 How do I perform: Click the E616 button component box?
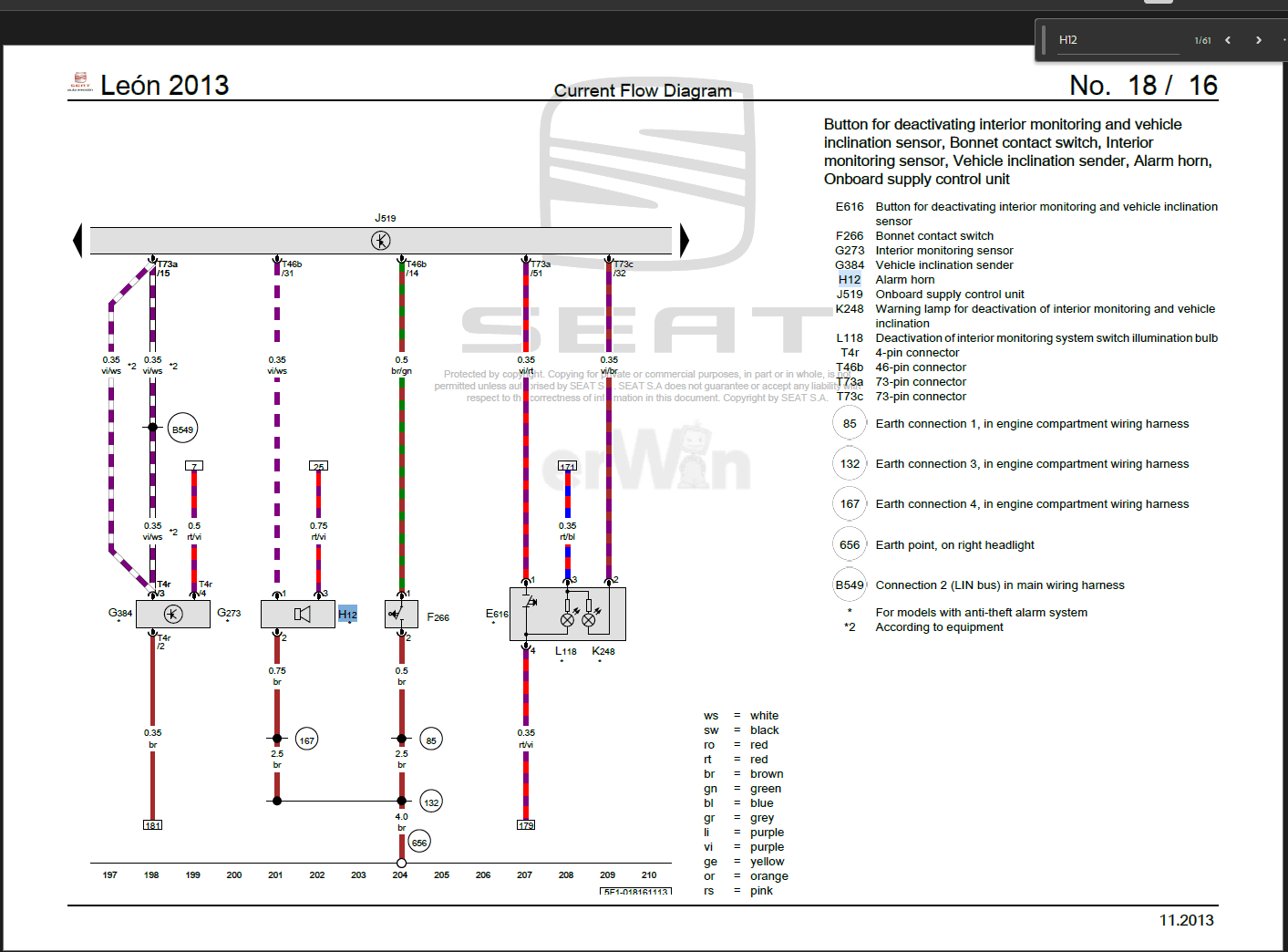tap(567, 614)
